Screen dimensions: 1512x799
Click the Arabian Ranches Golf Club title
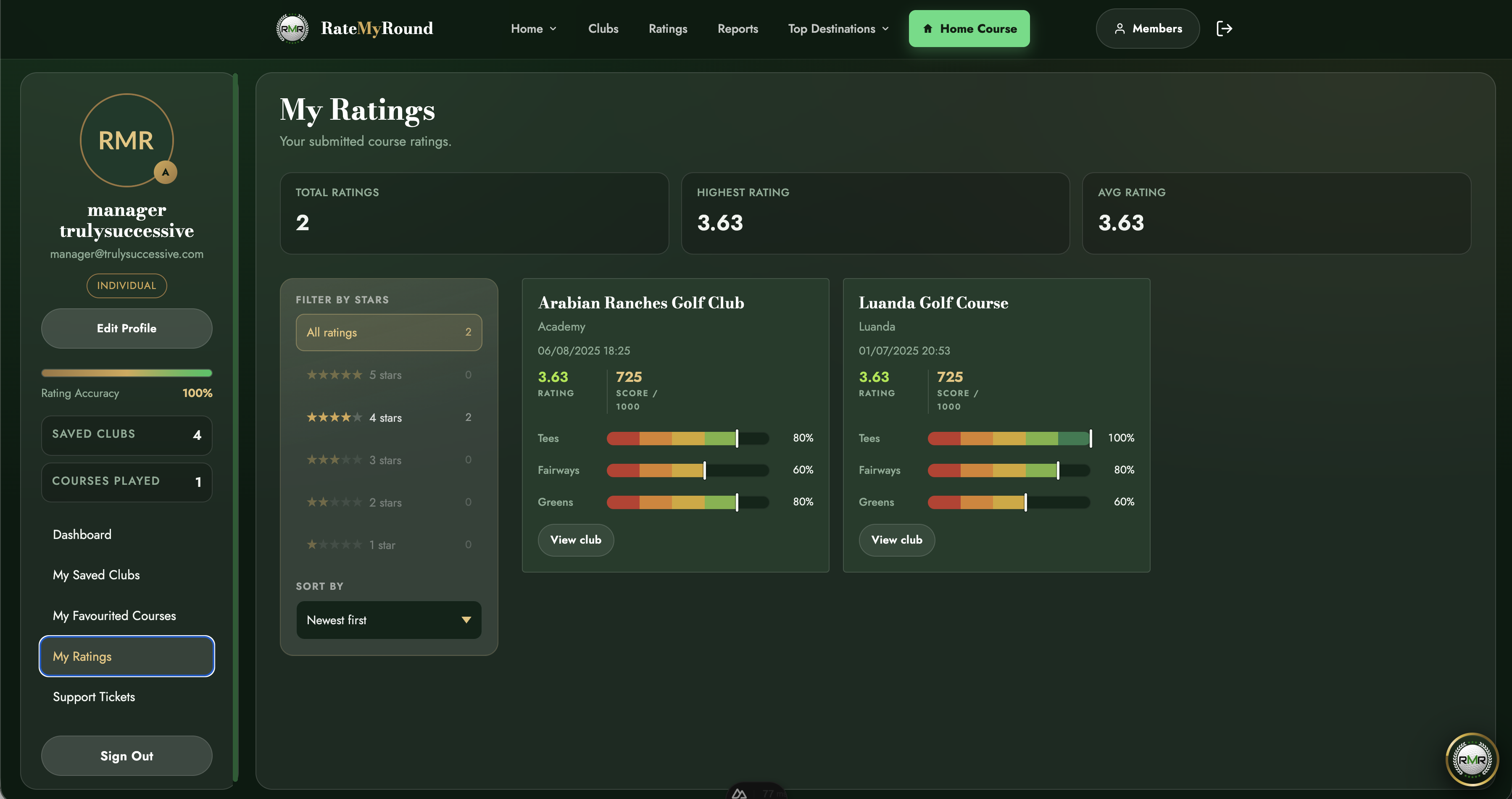(x=641, y=303)
